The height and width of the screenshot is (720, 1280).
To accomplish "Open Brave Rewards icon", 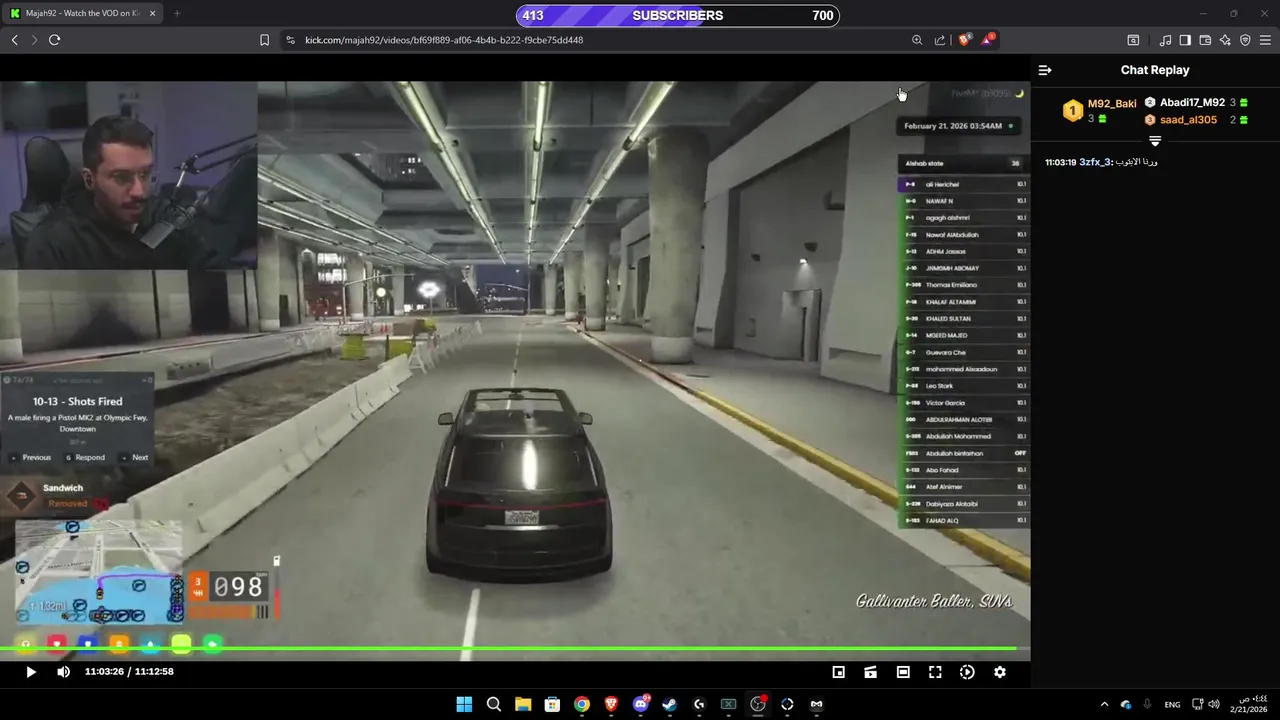I will [988, 40].
